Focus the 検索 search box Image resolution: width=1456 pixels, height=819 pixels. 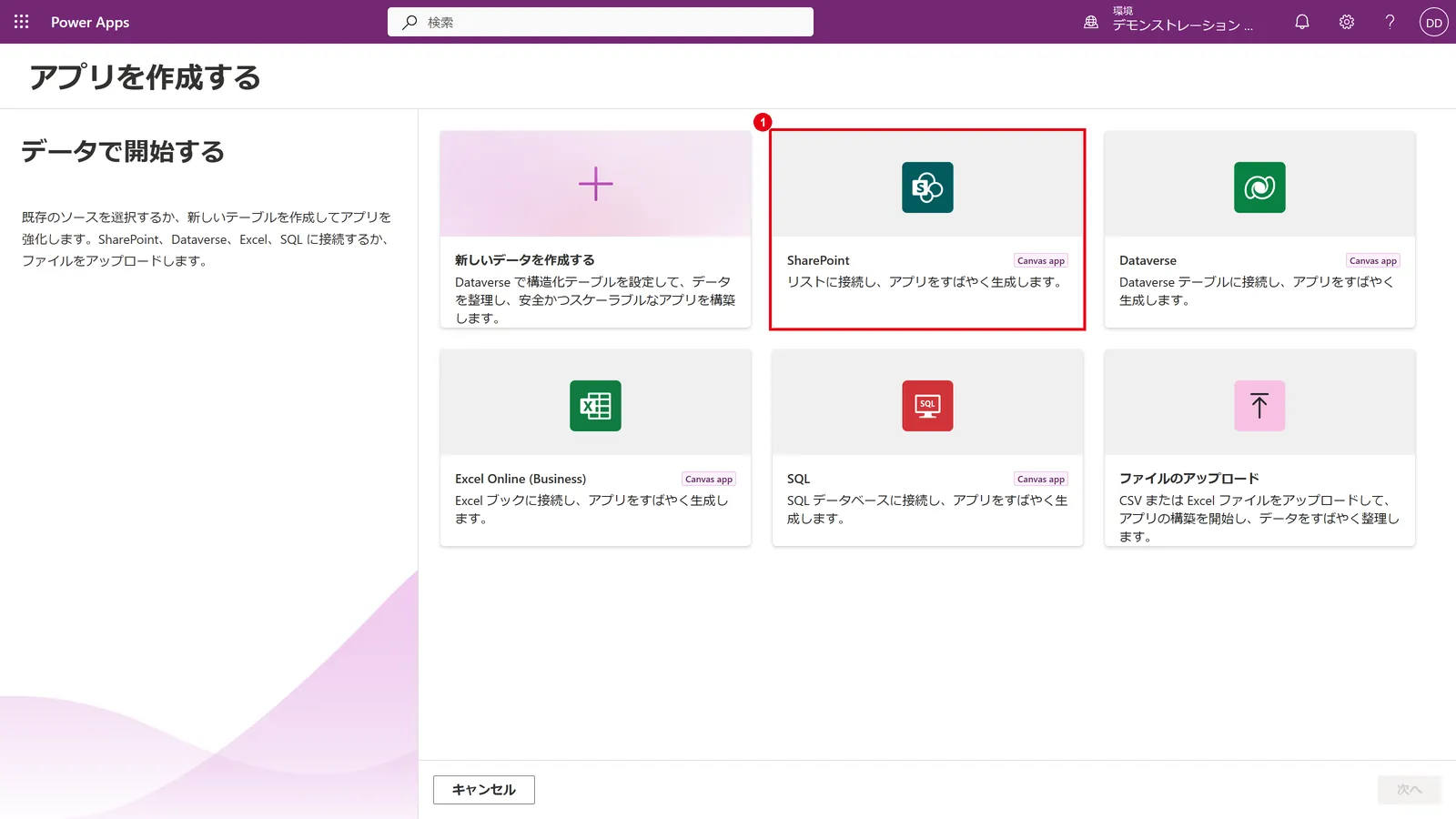[x=601, y=22]
